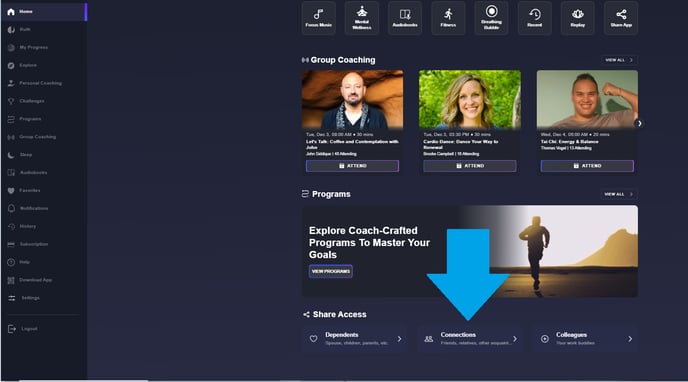
Task: View all Group Coaching sessions
Action: coord(619,60)
